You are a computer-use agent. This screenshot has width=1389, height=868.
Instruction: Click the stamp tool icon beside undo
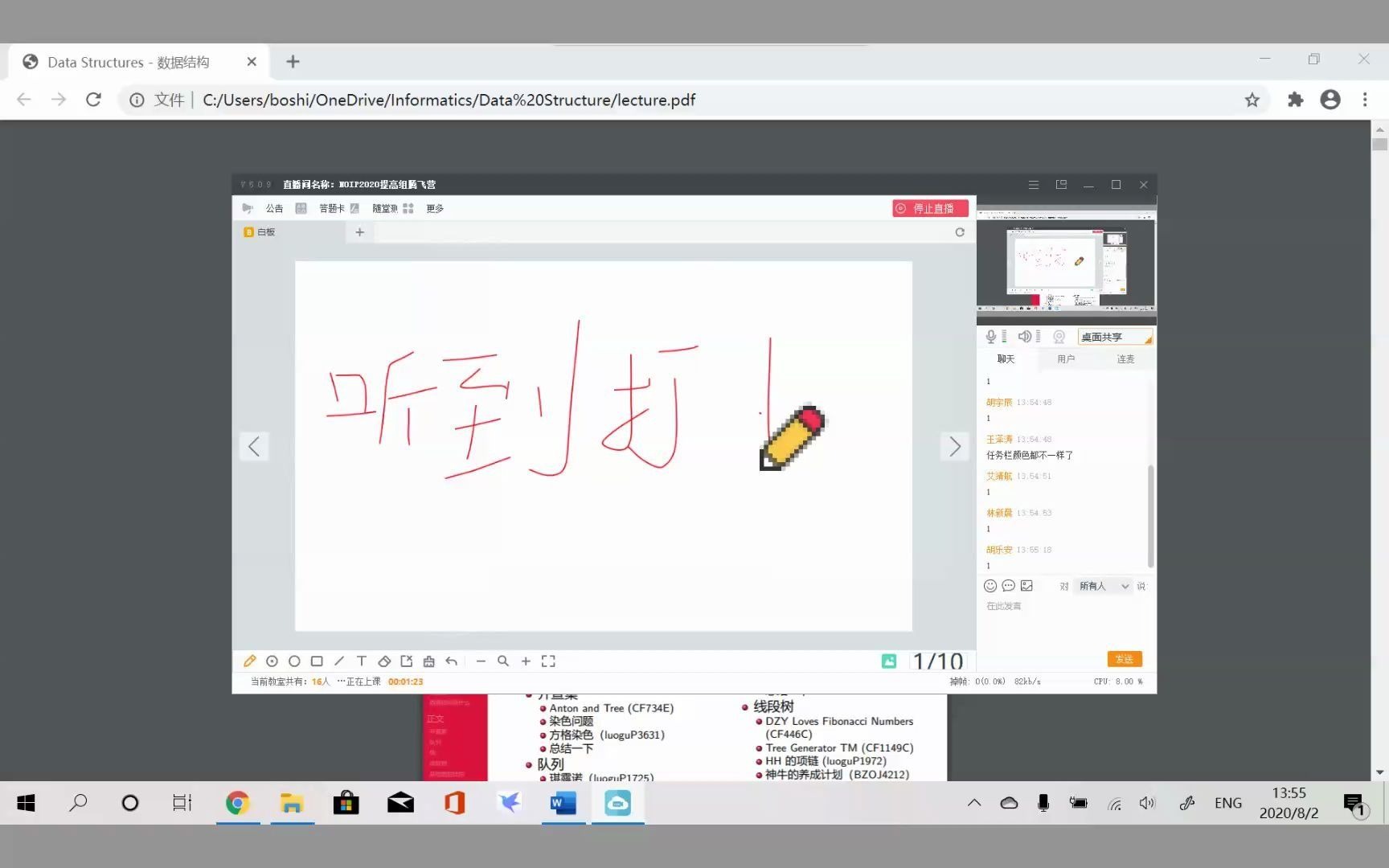point(429,661)
